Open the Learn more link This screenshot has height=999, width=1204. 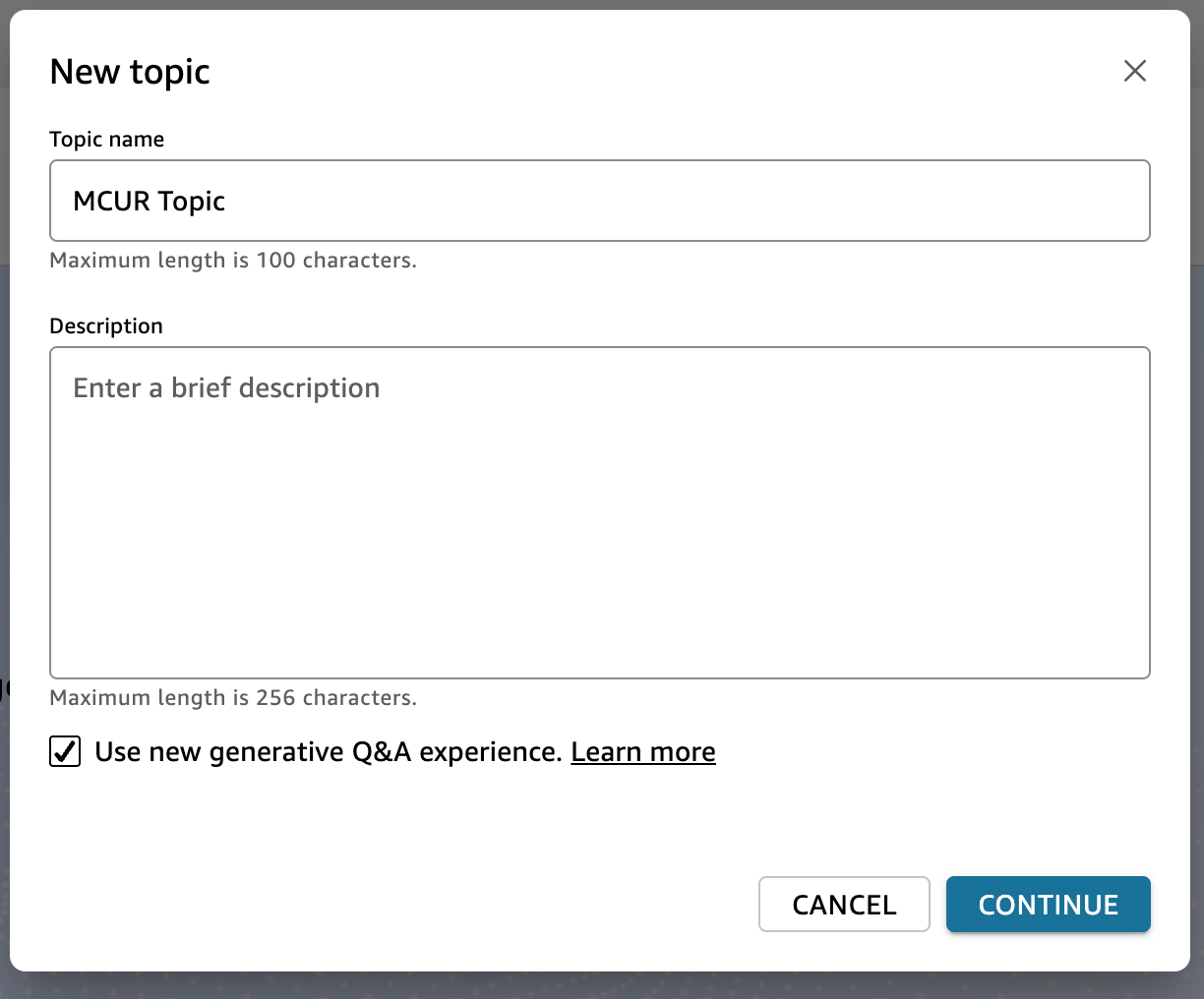click(643, 752)
